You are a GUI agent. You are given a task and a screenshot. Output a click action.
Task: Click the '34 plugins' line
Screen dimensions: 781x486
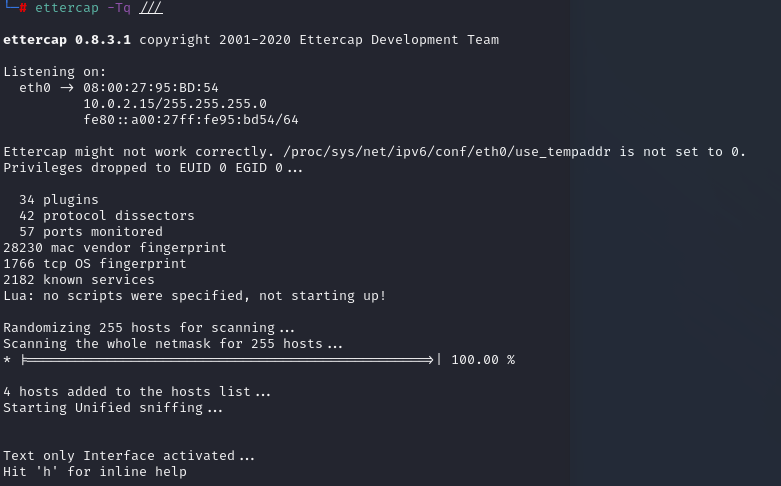(59, 200)
